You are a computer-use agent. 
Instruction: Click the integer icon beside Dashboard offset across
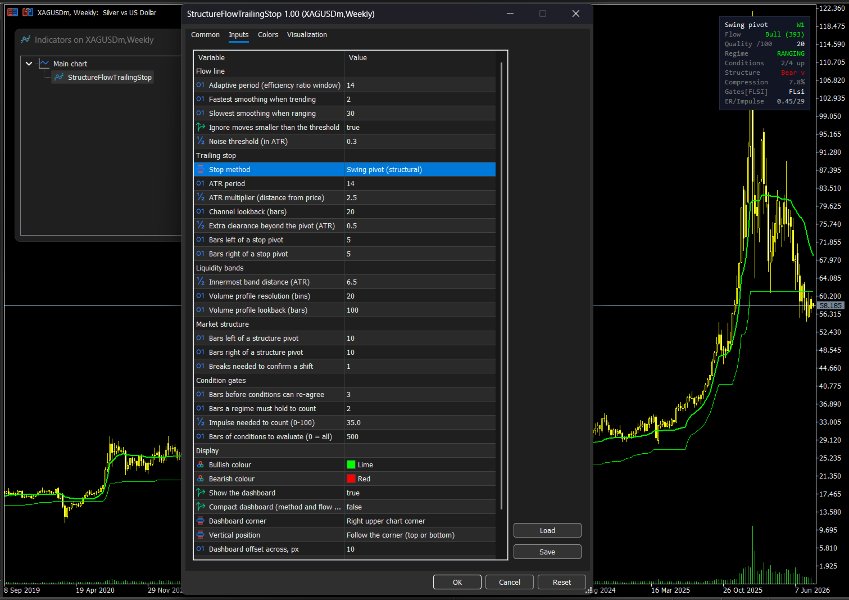tap(201, 549)
